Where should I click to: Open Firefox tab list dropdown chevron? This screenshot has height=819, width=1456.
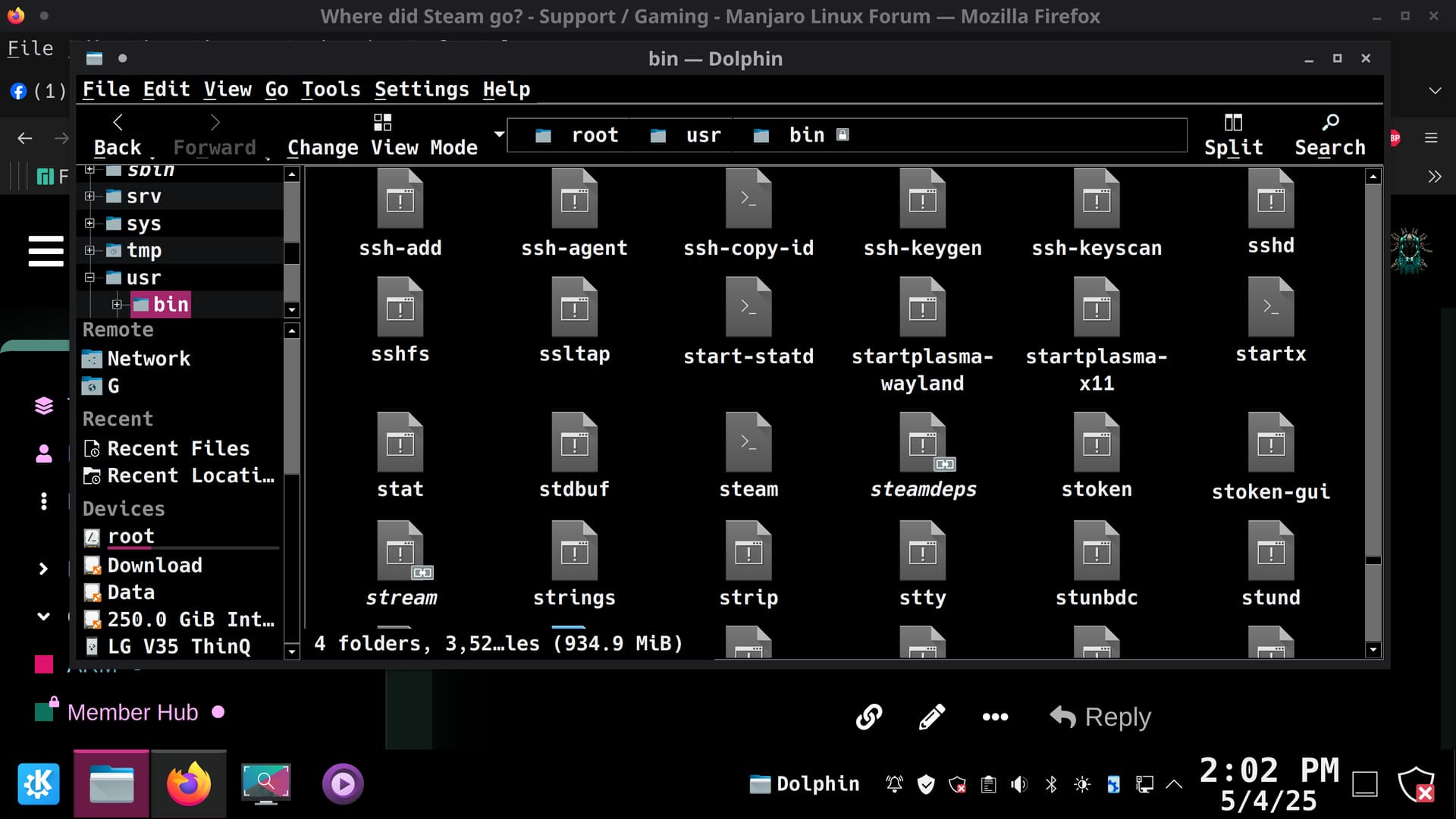(x=1435, y=90)
